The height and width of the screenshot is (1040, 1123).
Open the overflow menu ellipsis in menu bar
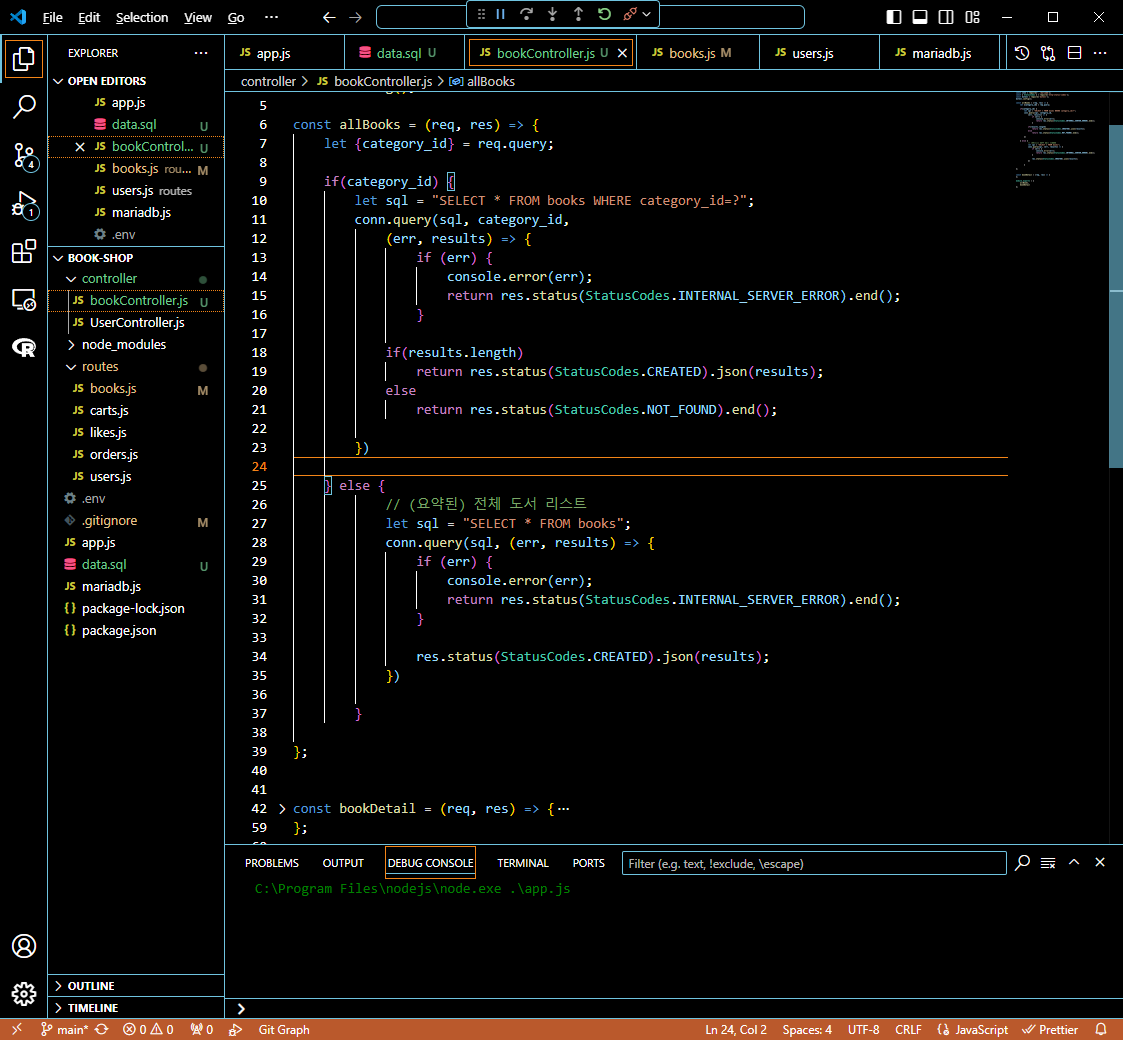click(271, 17)
